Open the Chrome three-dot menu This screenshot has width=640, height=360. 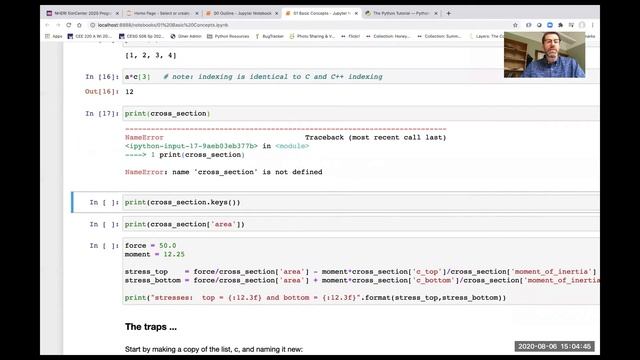point(593,25)
